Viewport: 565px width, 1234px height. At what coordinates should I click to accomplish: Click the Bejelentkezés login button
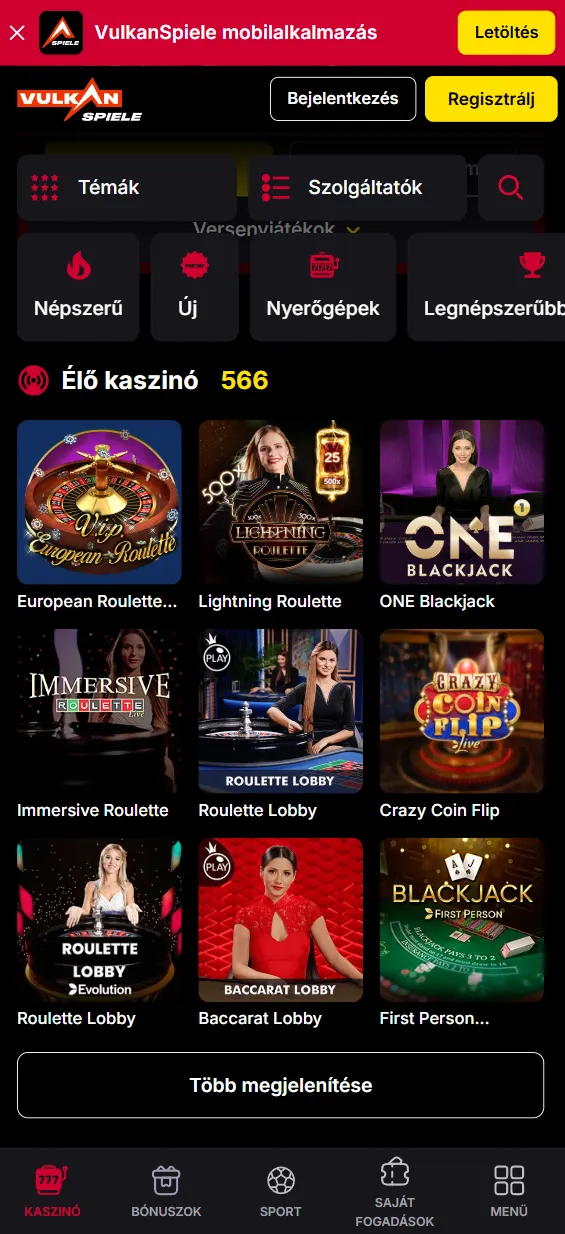pyautogui.click(x=343, y=99)
